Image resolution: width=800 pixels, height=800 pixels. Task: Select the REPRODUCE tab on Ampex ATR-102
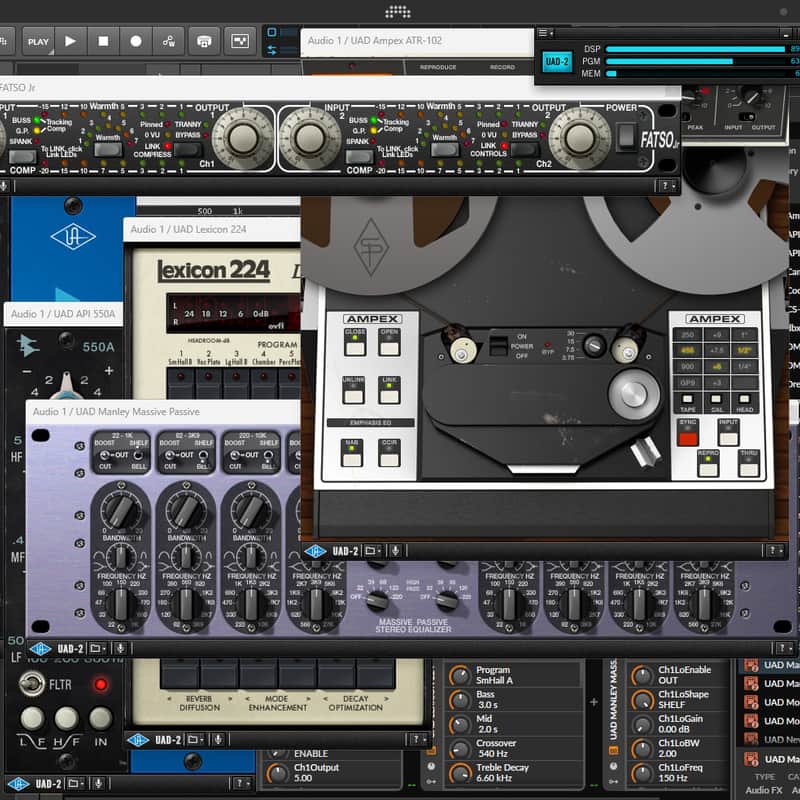(438, 66)
